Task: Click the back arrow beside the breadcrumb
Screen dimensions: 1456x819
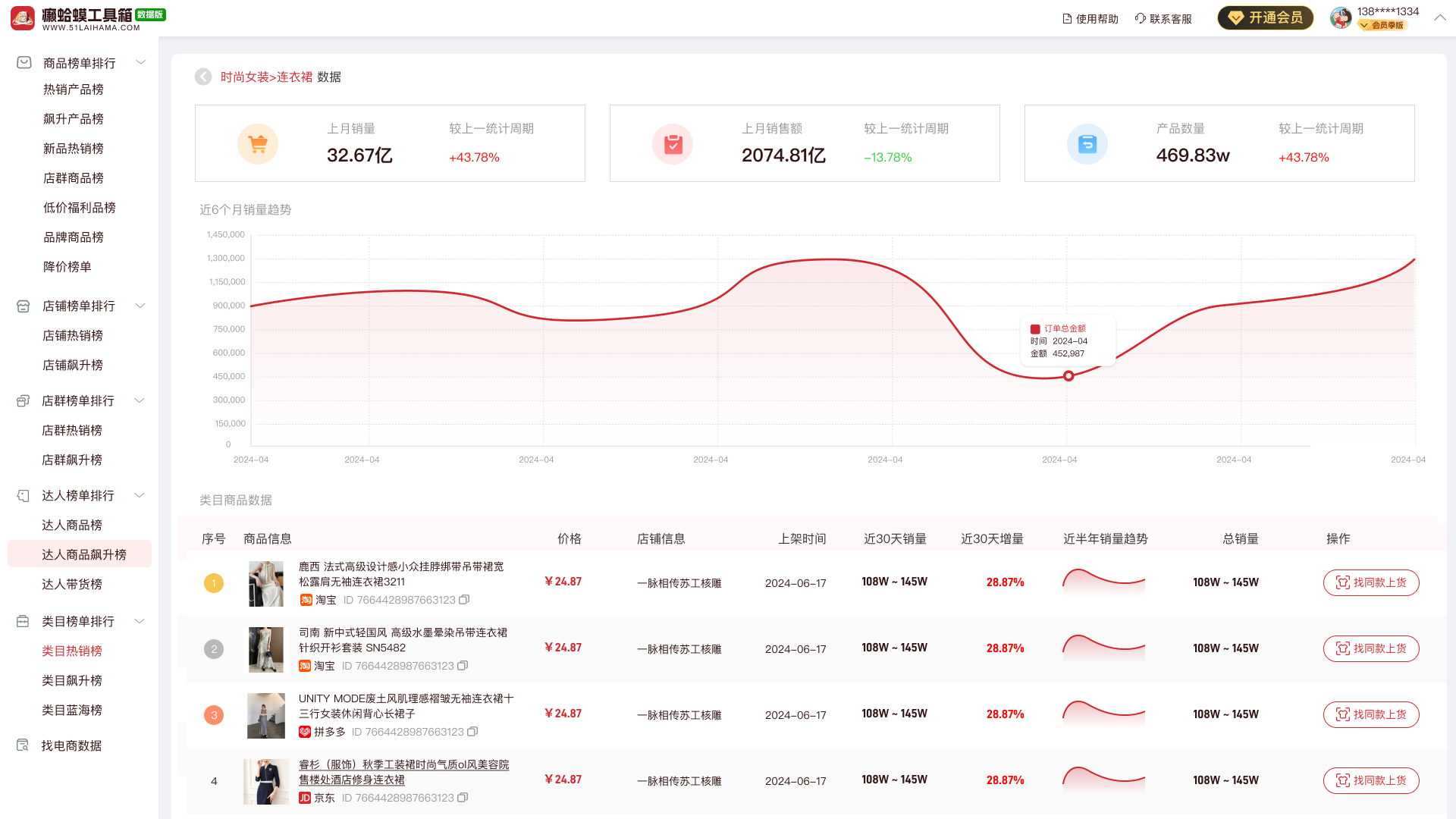Action: 202,77
